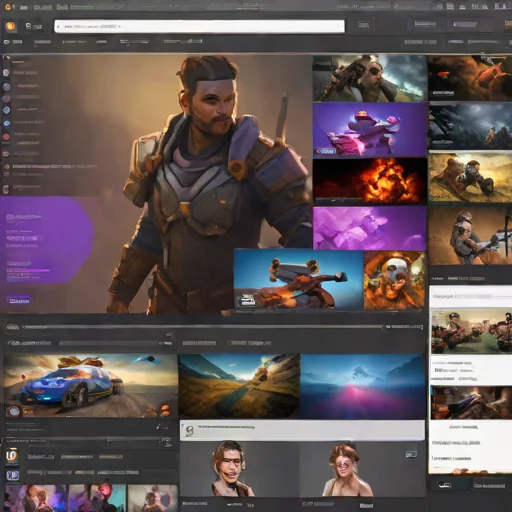The image size is (512, 512).
Task: Focus the white search bar at the top
Action: pos(199,26)
